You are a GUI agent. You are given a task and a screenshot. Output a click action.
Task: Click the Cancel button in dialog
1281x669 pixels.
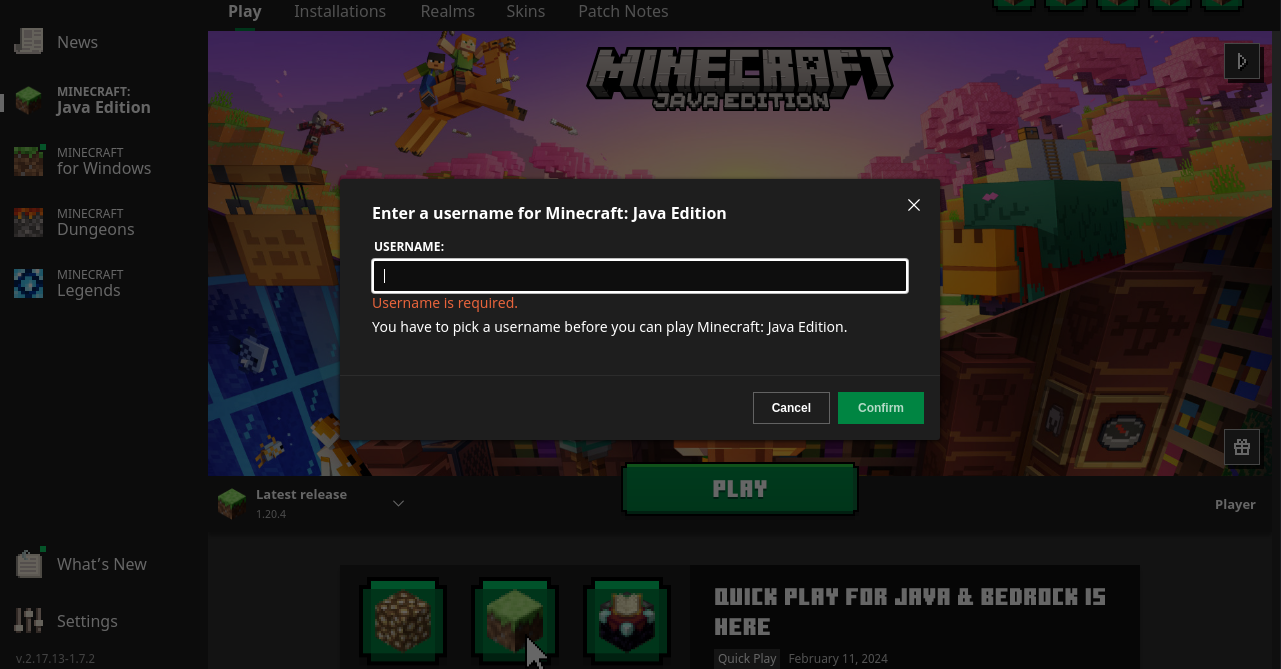791,408
